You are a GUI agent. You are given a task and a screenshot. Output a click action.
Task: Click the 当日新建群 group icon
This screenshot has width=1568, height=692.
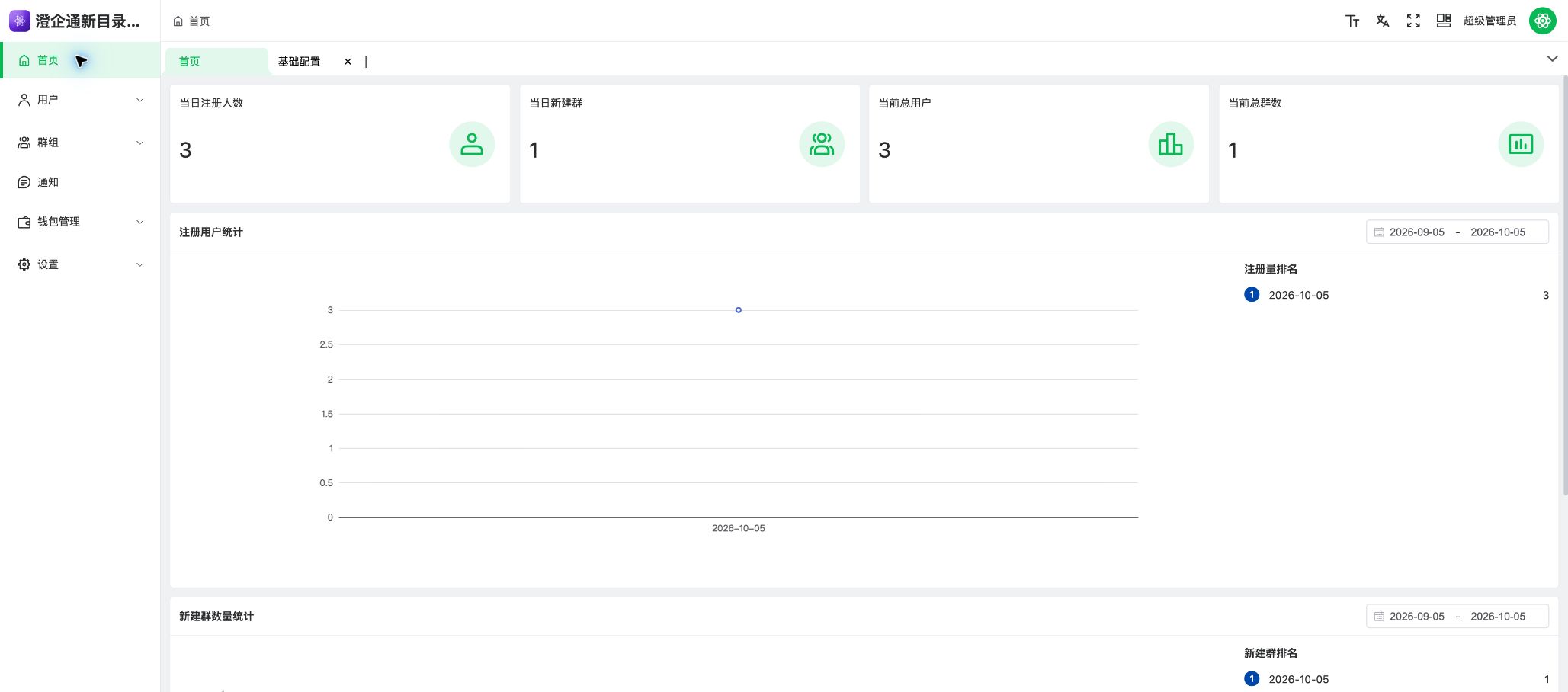[822, 144]
